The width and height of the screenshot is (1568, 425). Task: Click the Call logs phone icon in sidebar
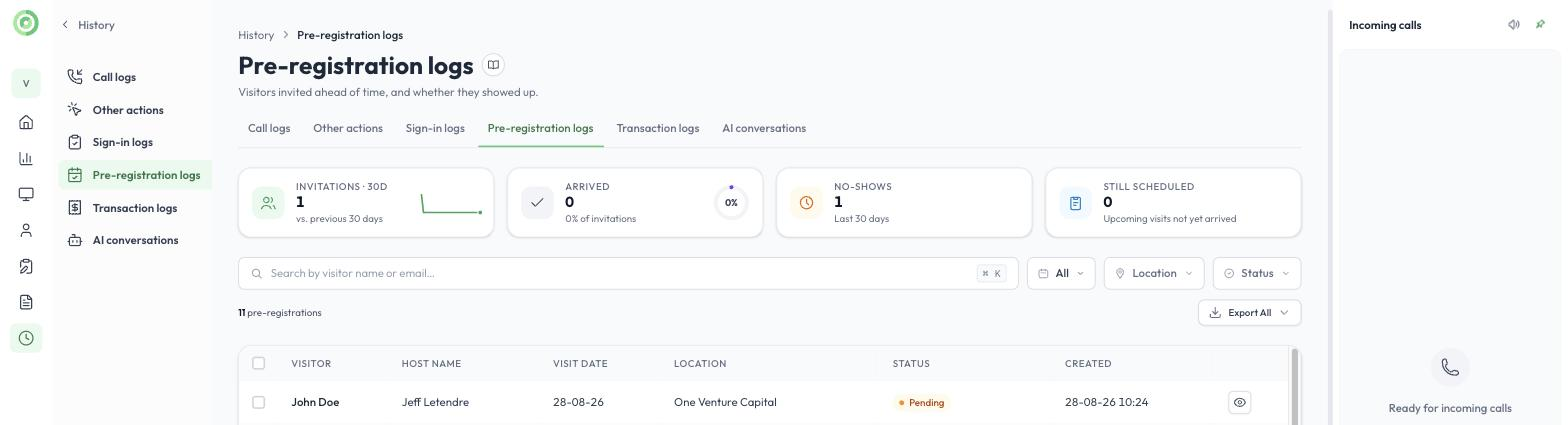tap(75, 77)
